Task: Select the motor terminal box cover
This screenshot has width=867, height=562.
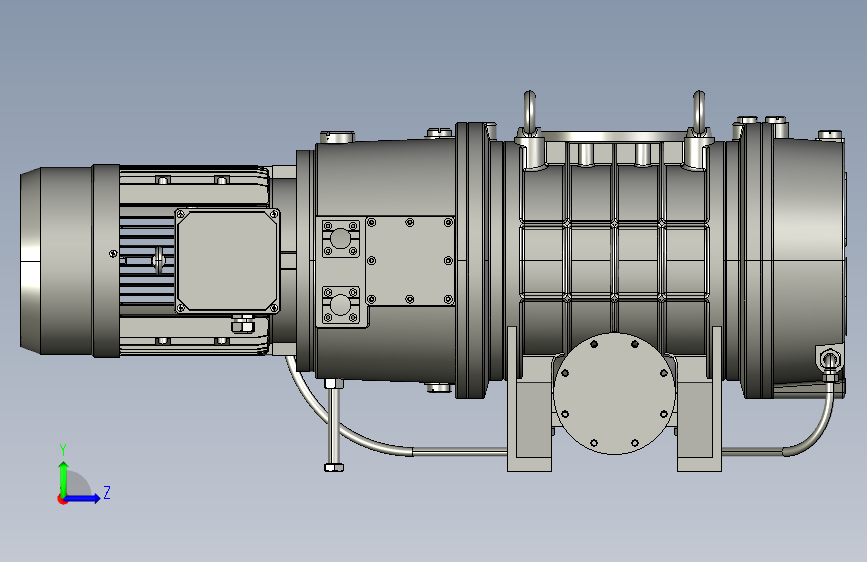Action: pos(227,261)
